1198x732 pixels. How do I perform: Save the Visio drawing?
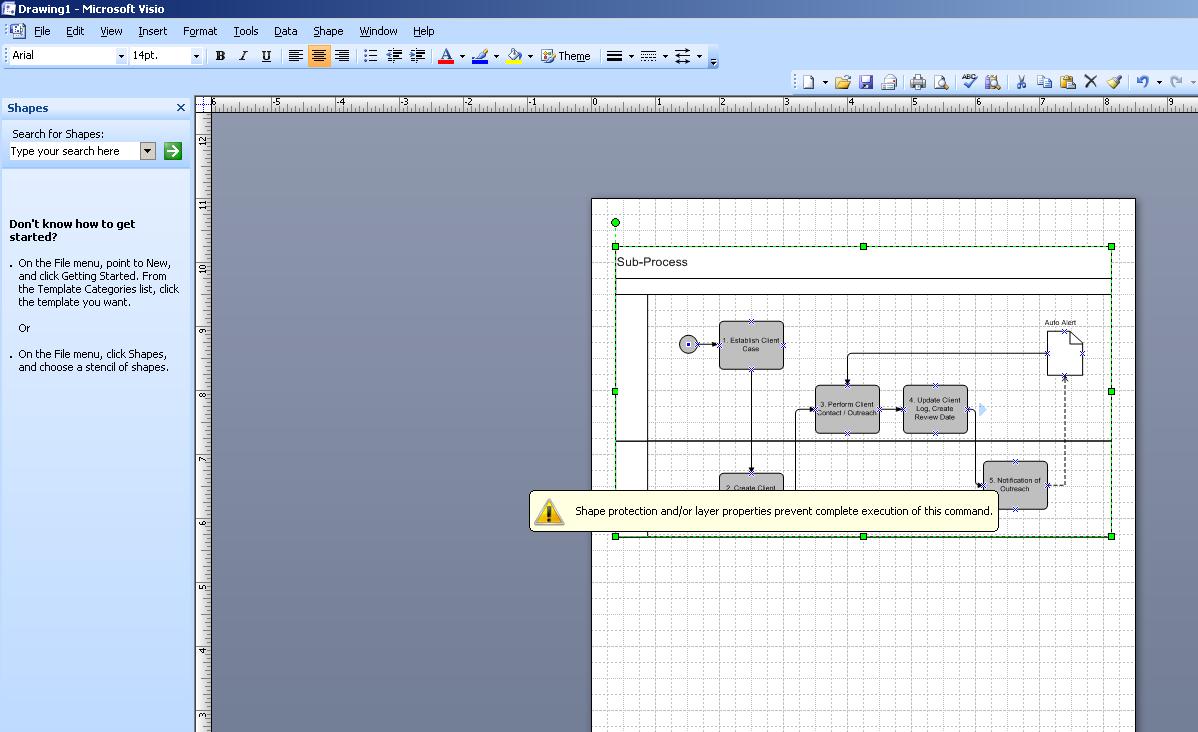click(x=866, y=81)
